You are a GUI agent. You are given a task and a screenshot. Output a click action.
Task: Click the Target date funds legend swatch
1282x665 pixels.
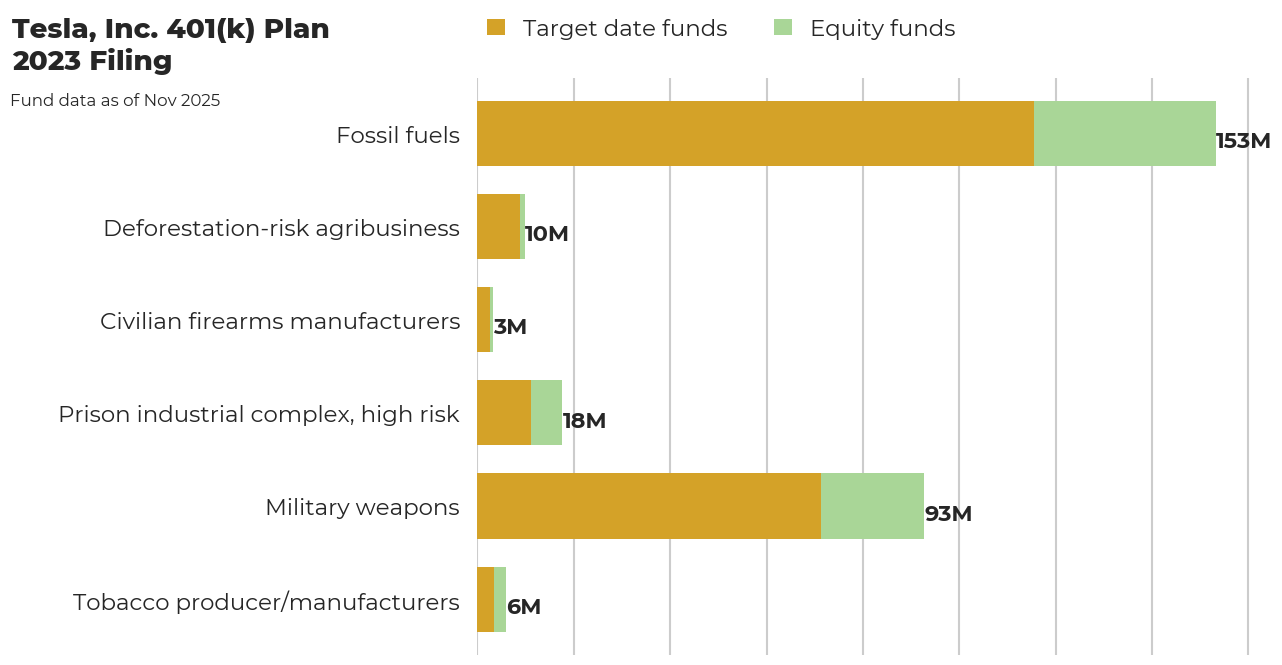click(498, 28)
